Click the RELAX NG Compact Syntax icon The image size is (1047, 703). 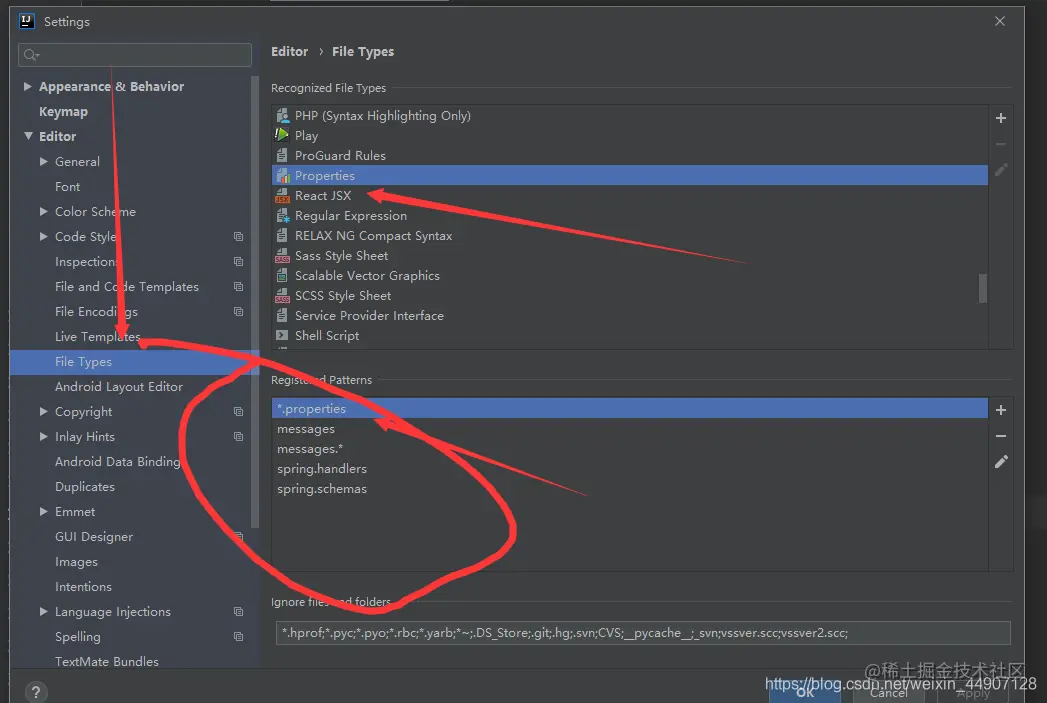(x=282, y=236)
